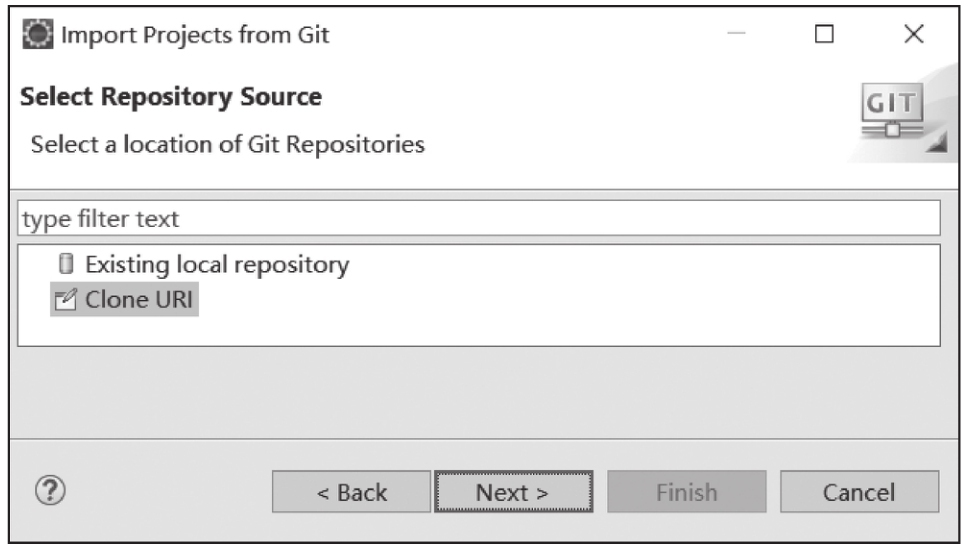Maximize the Import Projects from Git window

coord(824,33)
